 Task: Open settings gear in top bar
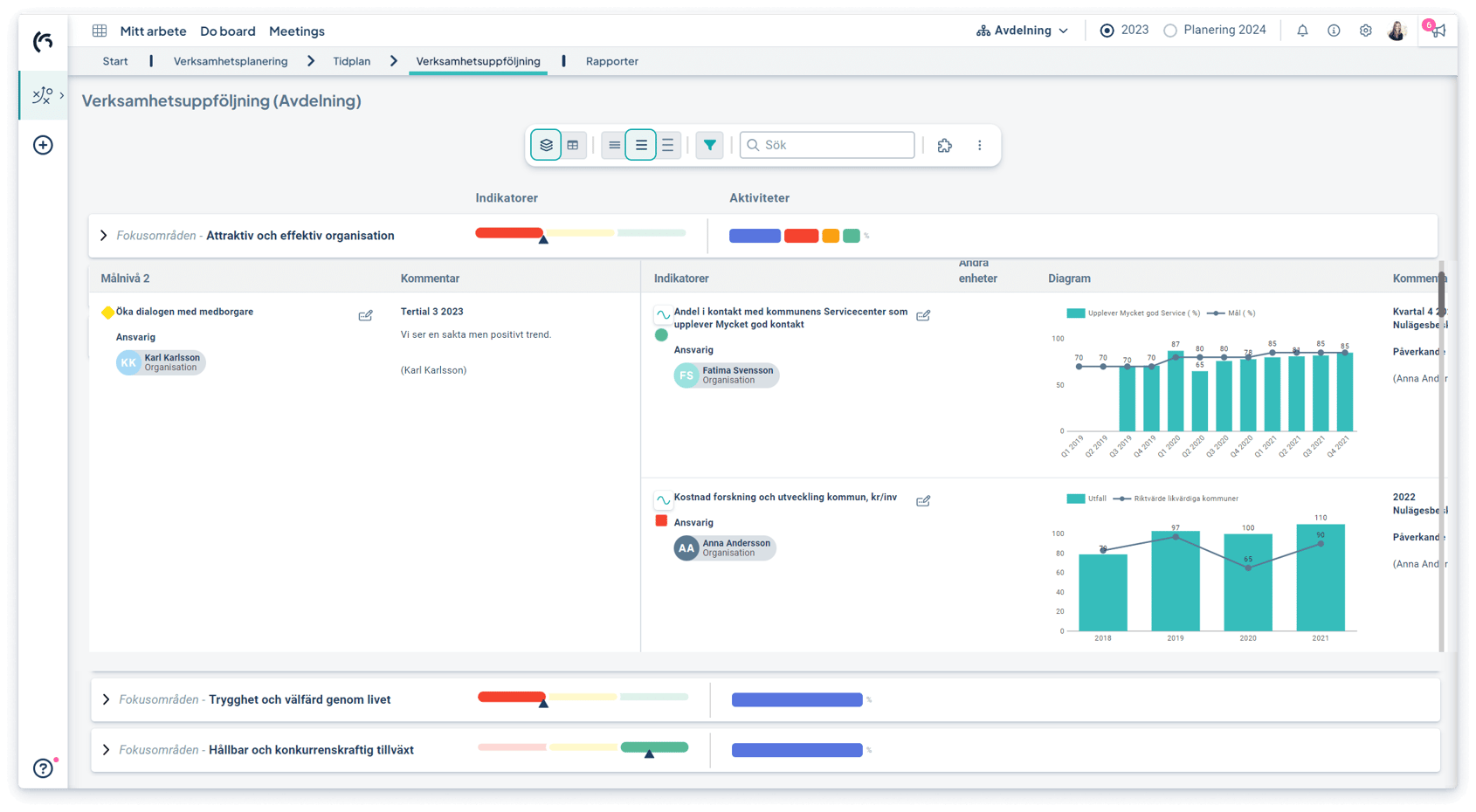tap(1365, 31)
